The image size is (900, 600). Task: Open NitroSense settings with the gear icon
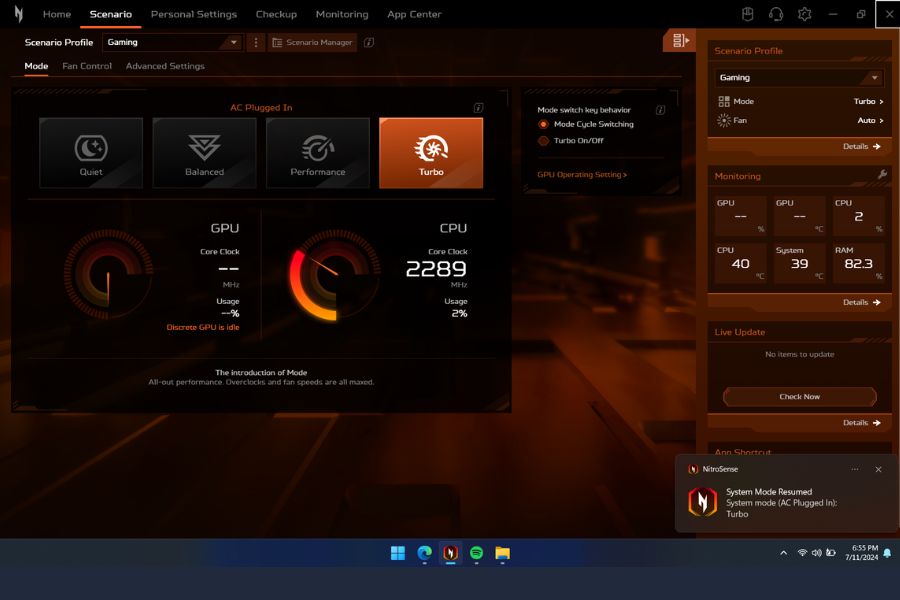coord(804,14)
